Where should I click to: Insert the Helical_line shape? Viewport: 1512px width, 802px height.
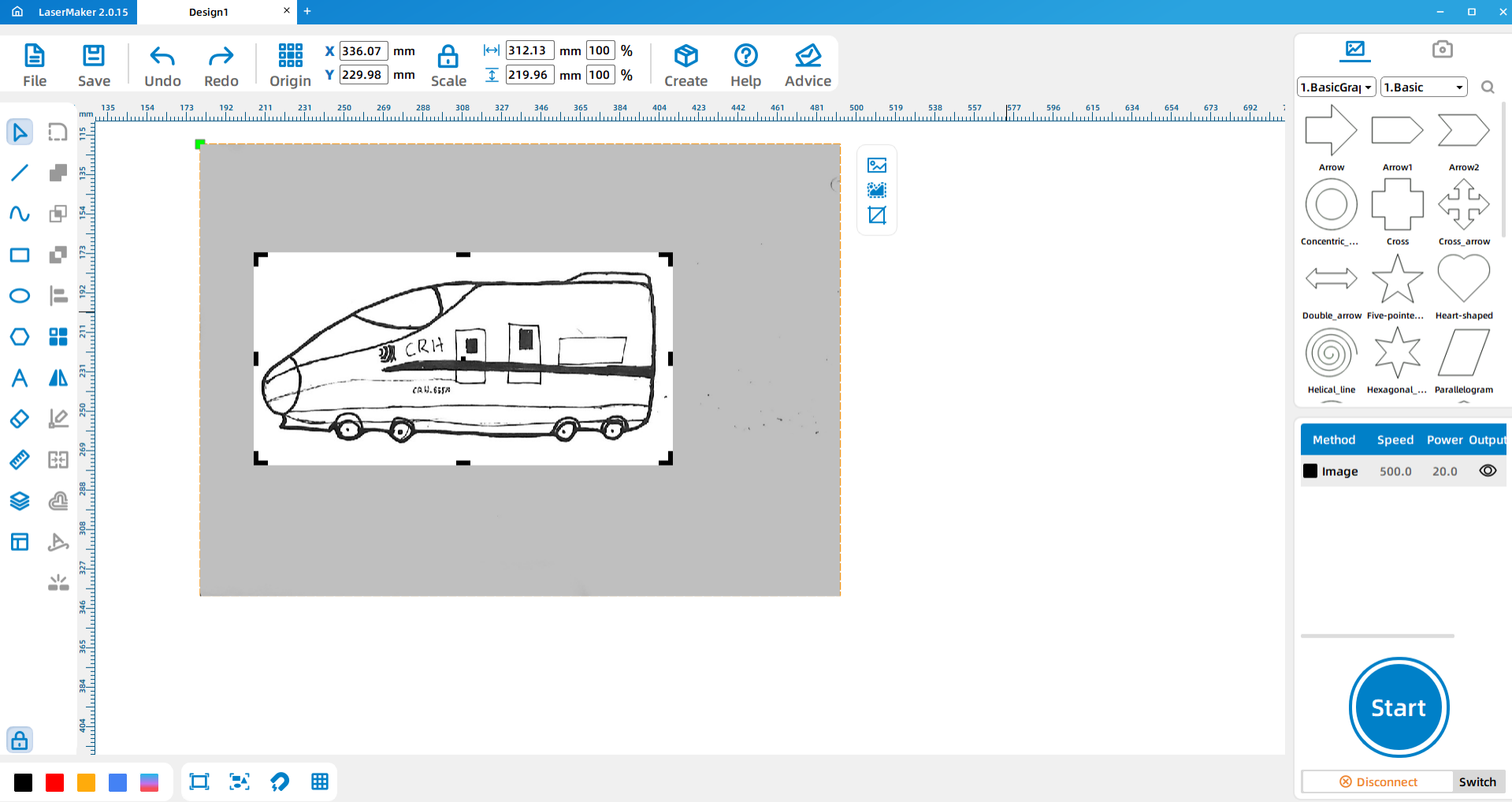(1331, 359)
